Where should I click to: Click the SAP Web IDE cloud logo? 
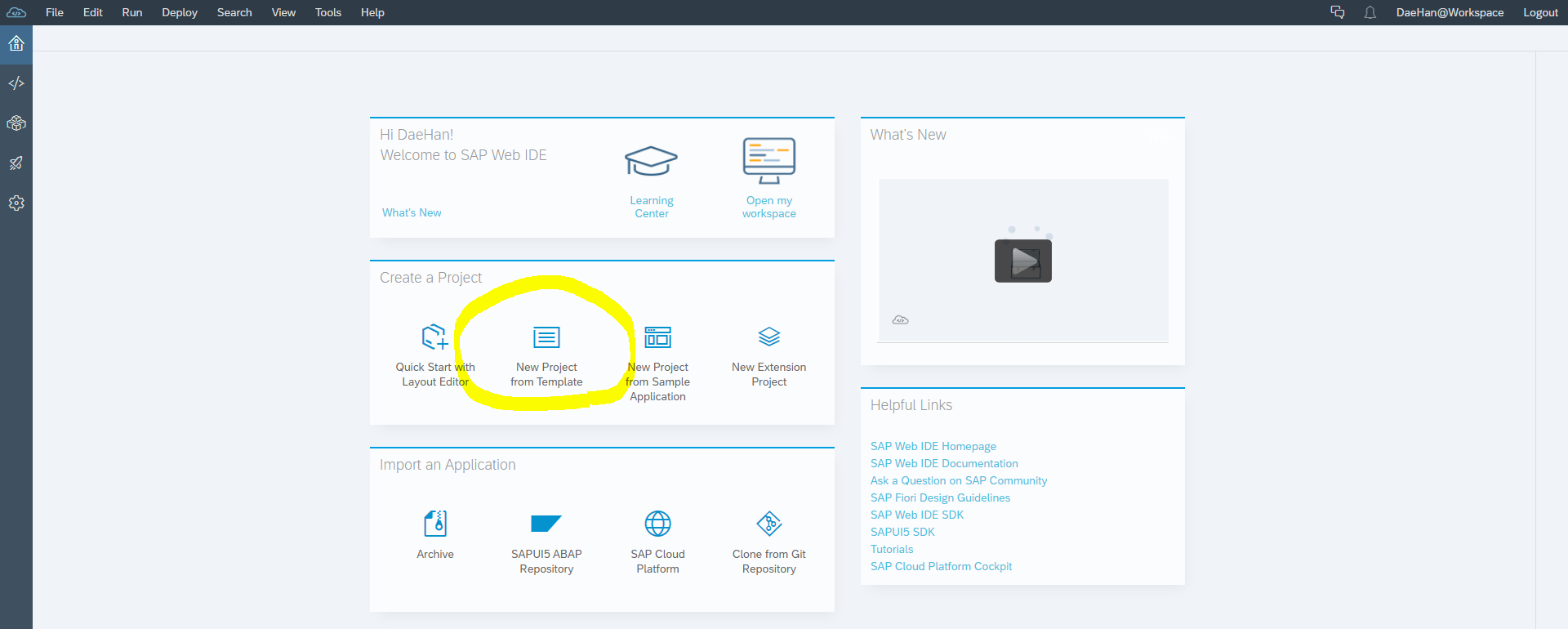click(16, 12)
